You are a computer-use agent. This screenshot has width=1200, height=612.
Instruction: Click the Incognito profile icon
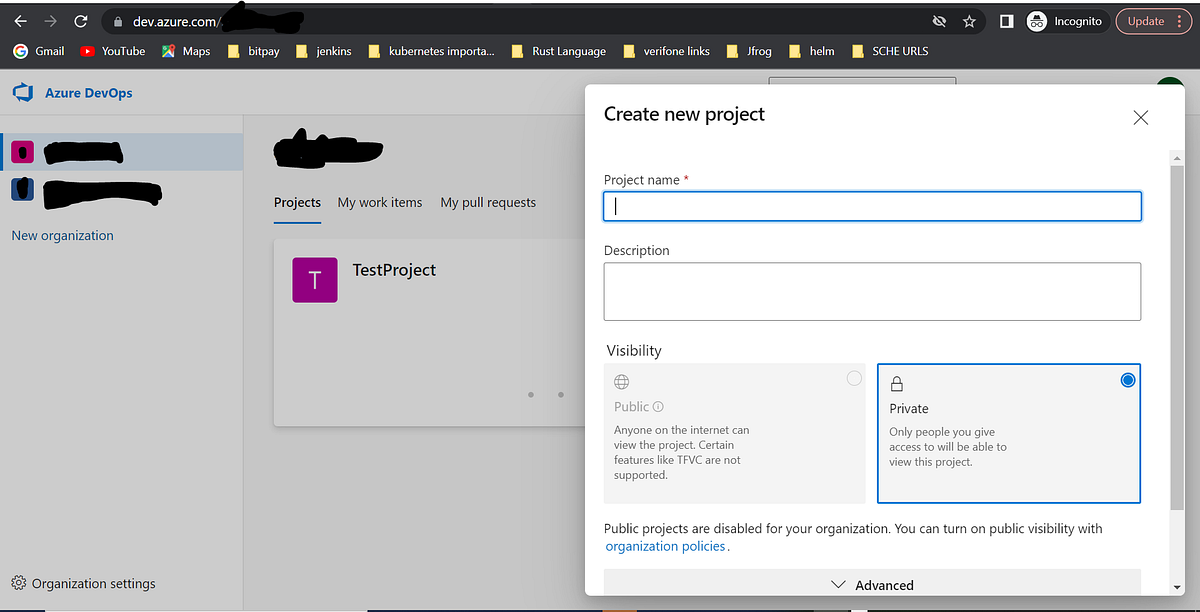pyautogui.click(x=1036, y=20)
